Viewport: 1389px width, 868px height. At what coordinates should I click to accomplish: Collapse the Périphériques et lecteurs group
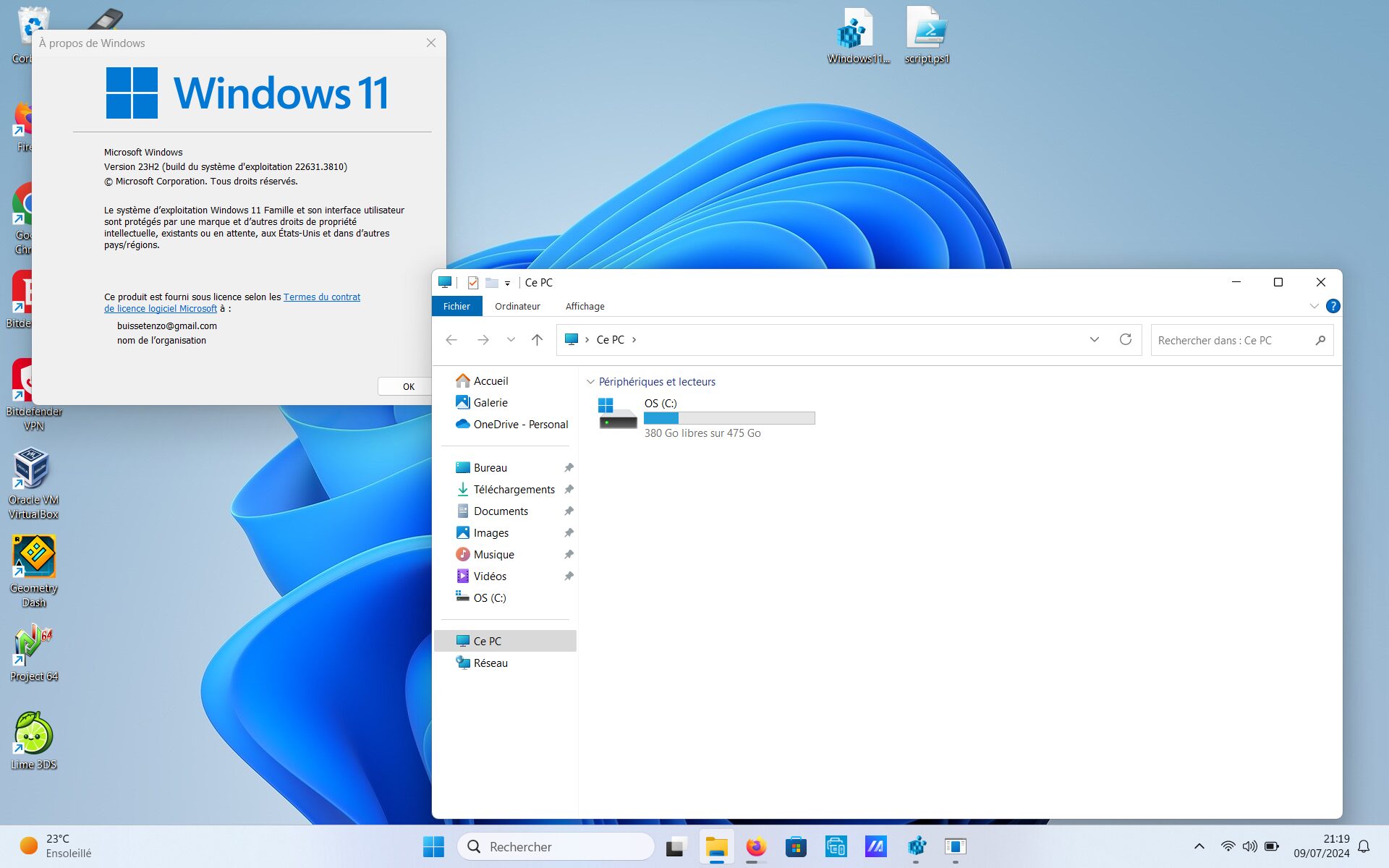point(590,382)
